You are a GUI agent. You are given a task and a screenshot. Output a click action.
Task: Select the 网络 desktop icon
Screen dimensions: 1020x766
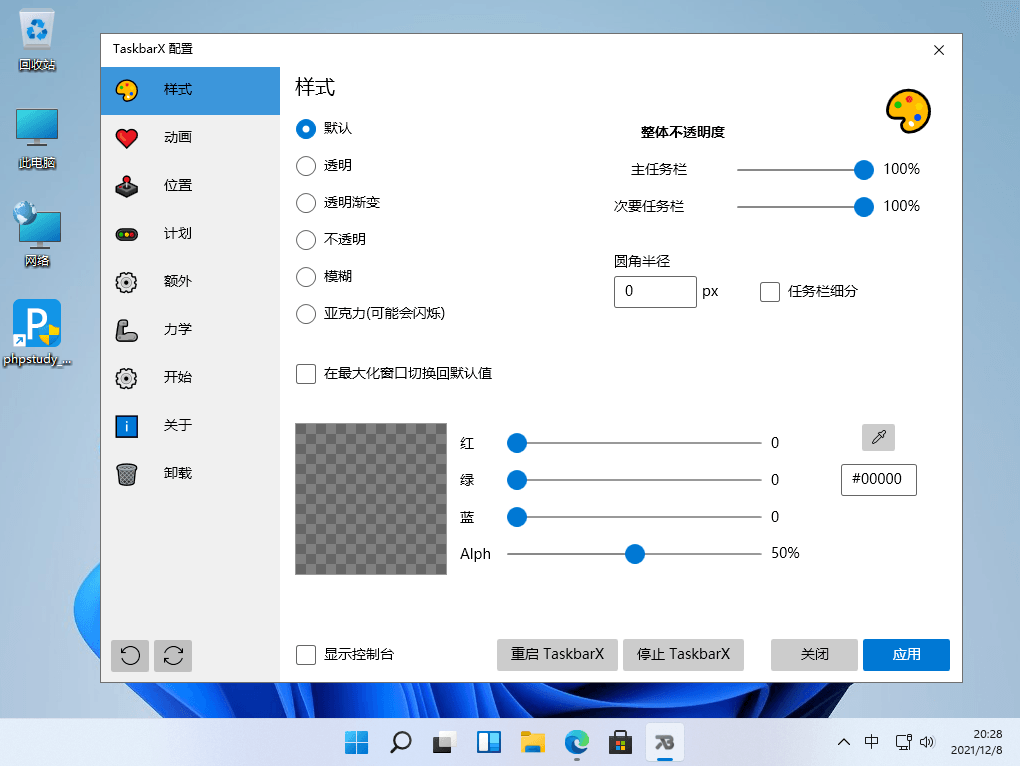click(37, 235)
